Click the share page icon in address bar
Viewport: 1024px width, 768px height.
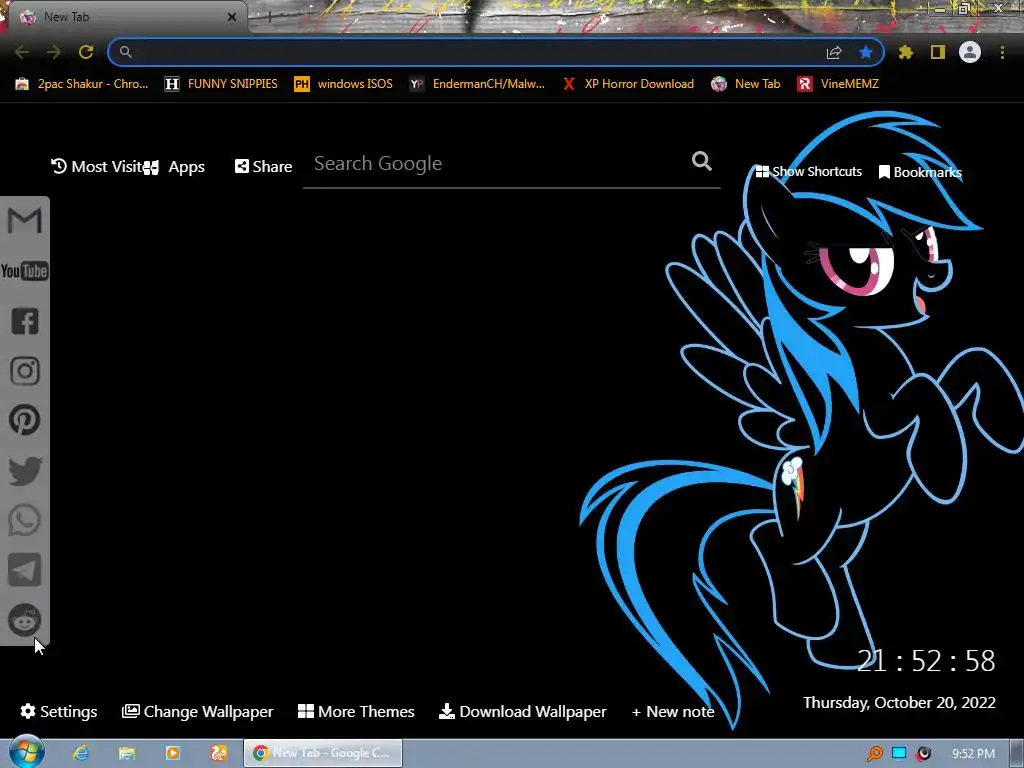[834, 53]
